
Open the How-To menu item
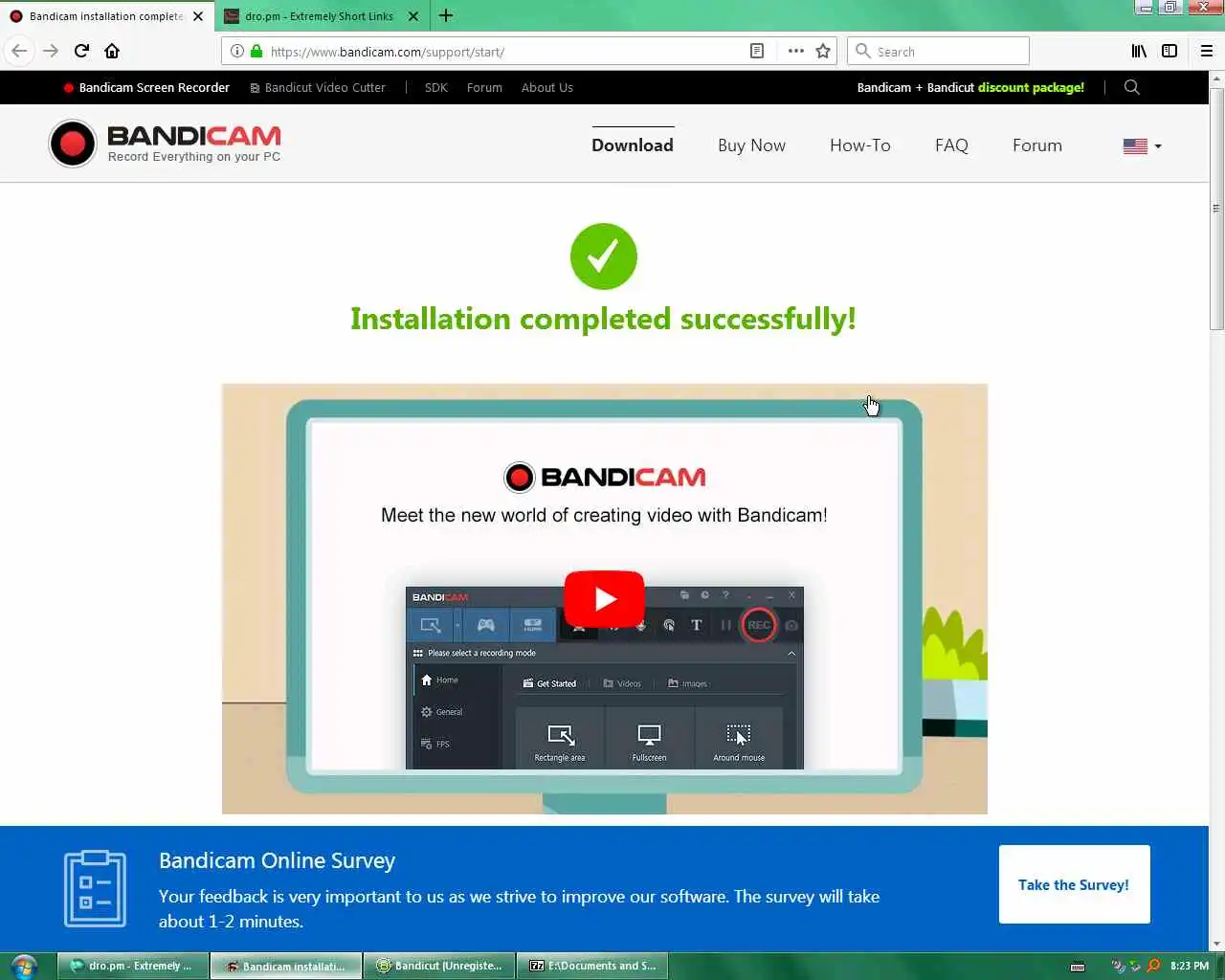(860, 145)
